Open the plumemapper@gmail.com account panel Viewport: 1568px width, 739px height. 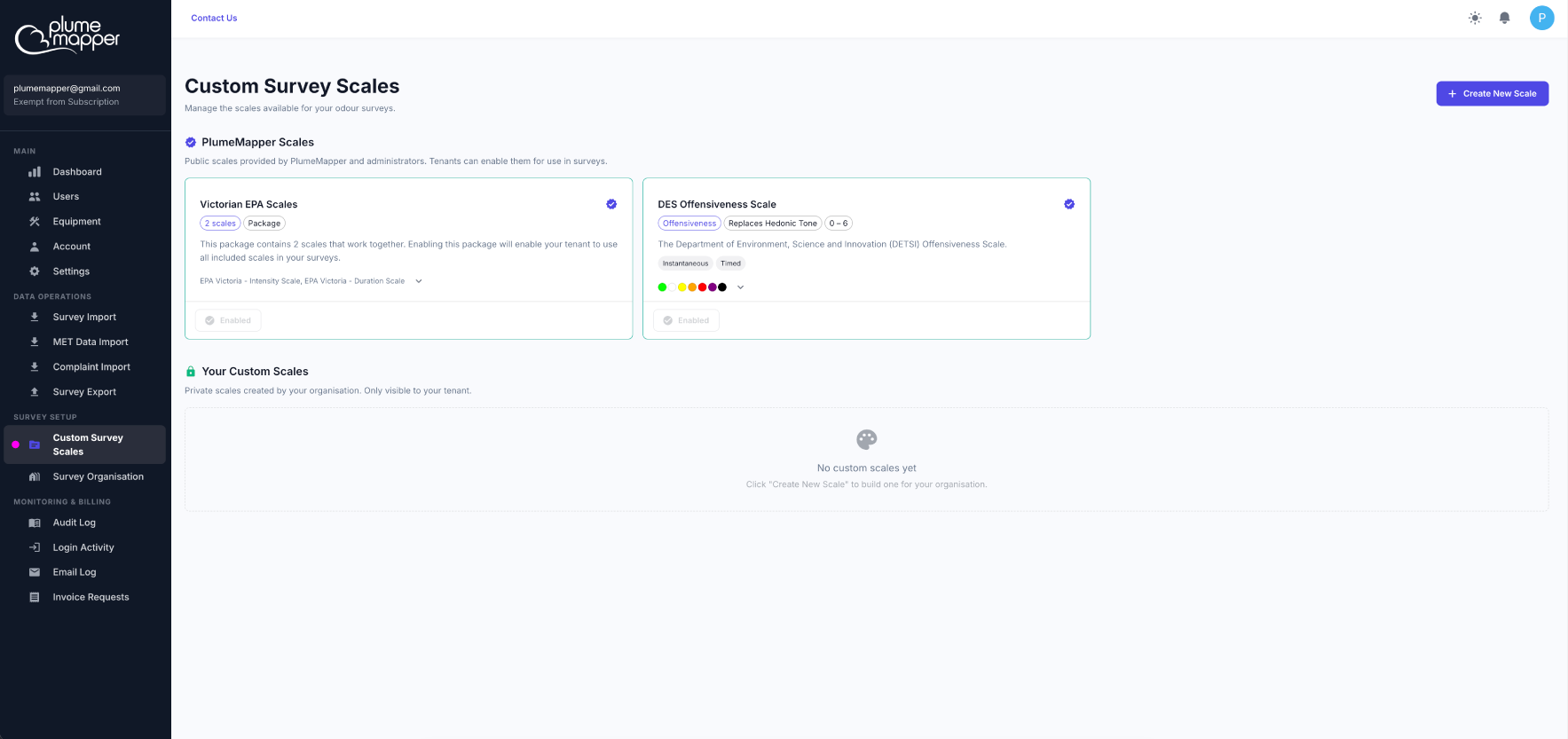pyautogui.click(x=84, y=95)
